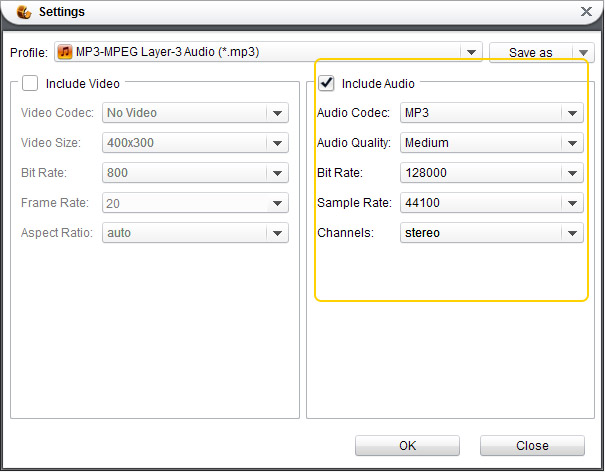Click the Close button

point(532,446)
